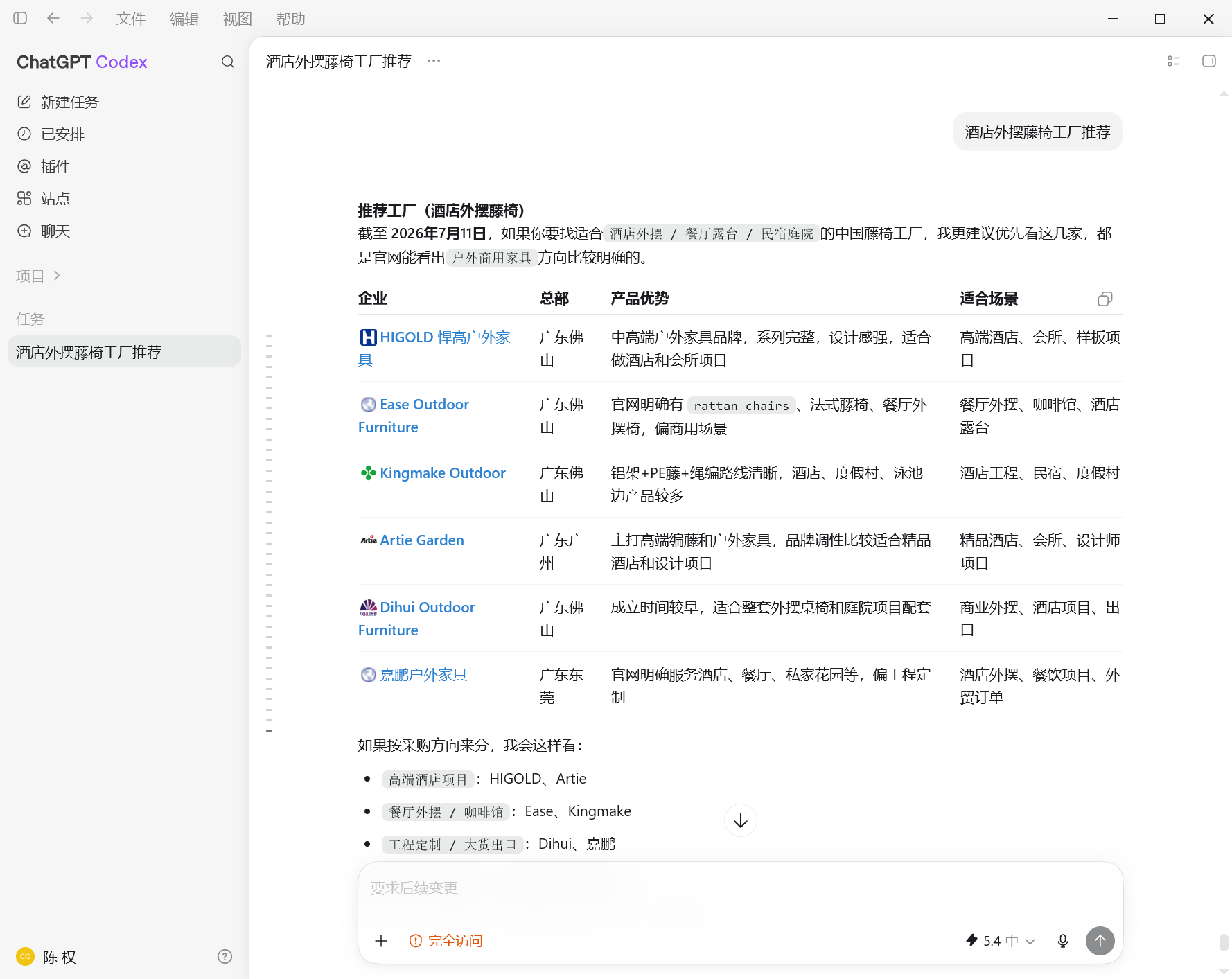
Task: Toggle the sidebar panel icon
Action: pos(20,19)
